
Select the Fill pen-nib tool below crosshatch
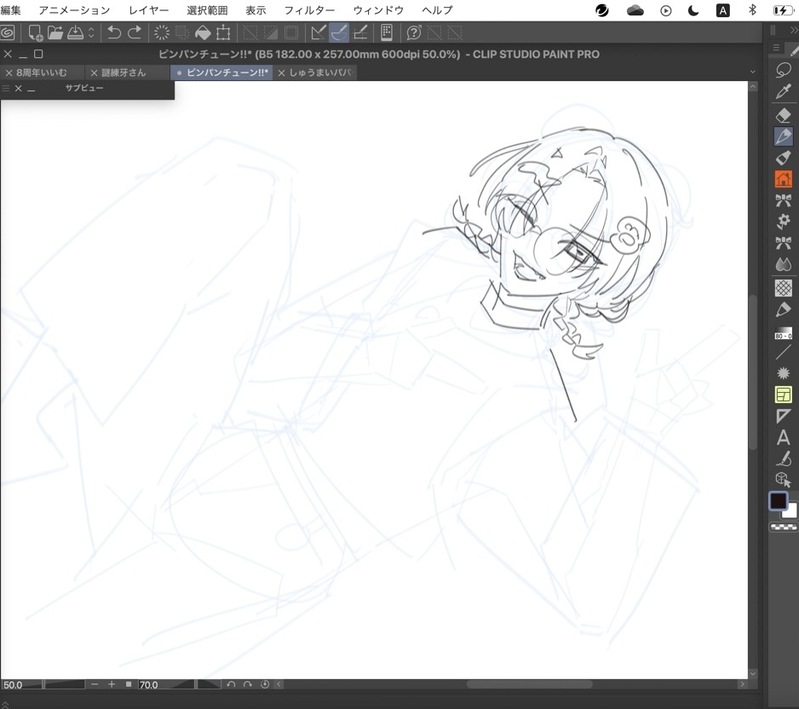click(783, 309)
